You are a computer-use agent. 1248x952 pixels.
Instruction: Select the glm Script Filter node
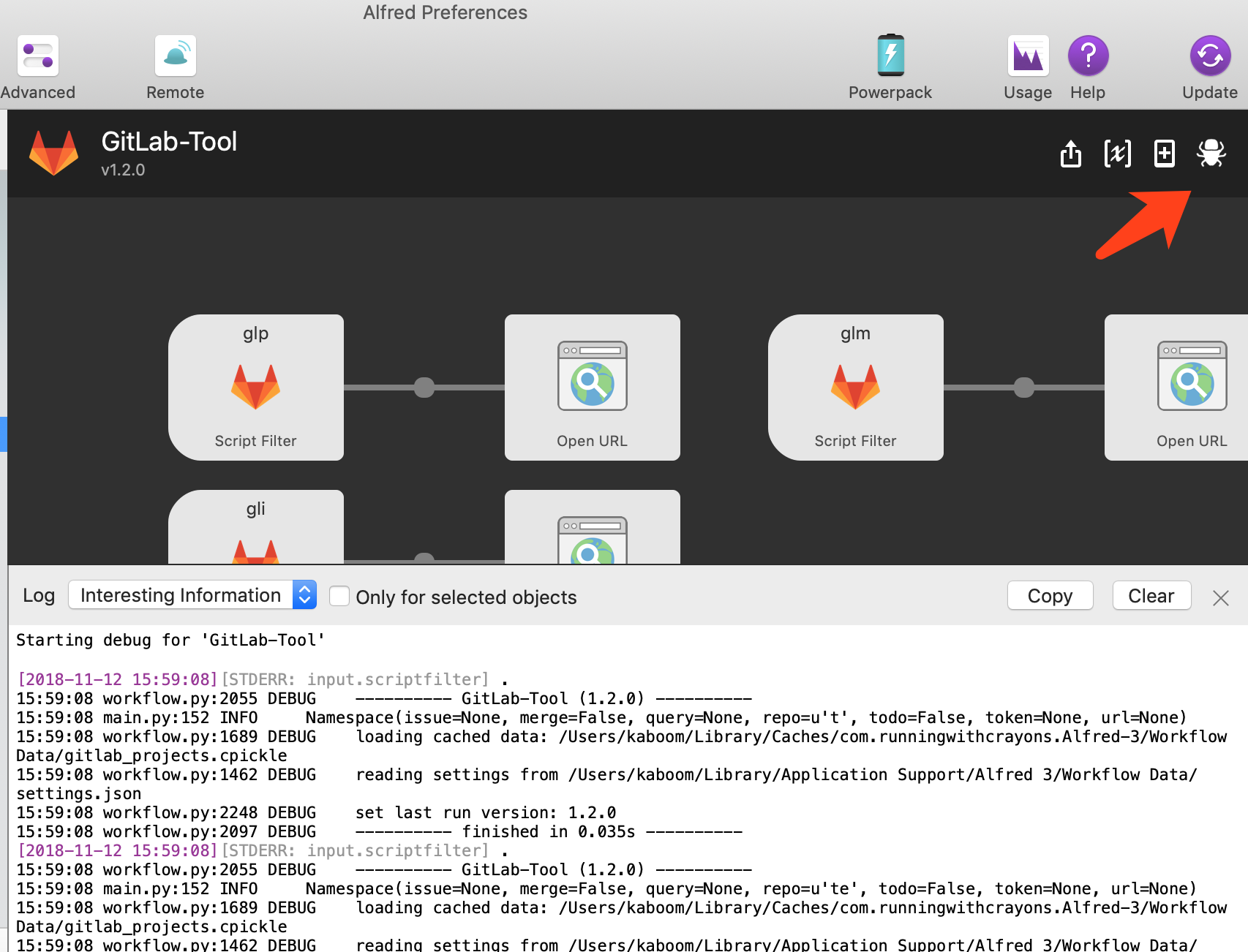pyautogui.click(x=855, y=387)
